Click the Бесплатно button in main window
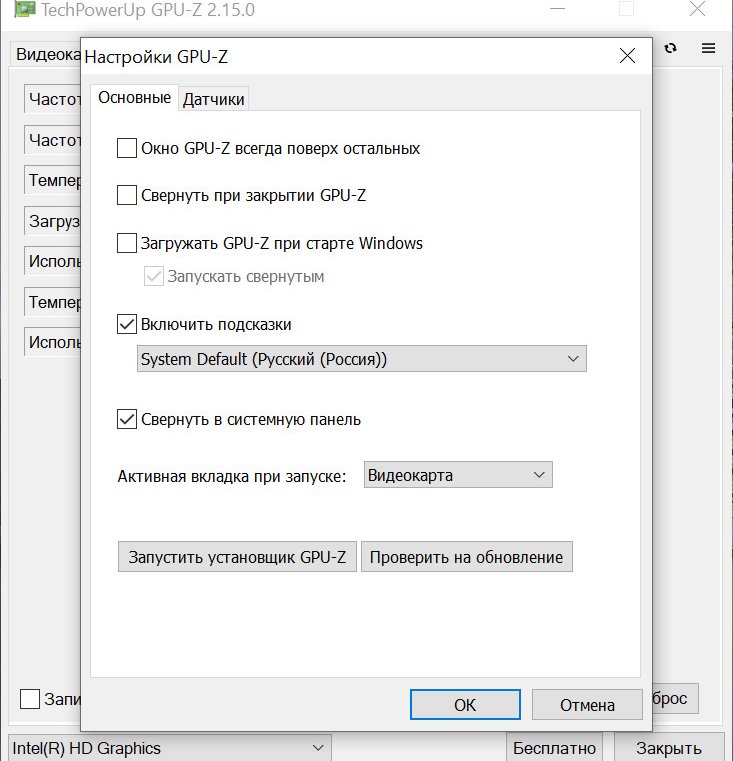 coord(554,748)
